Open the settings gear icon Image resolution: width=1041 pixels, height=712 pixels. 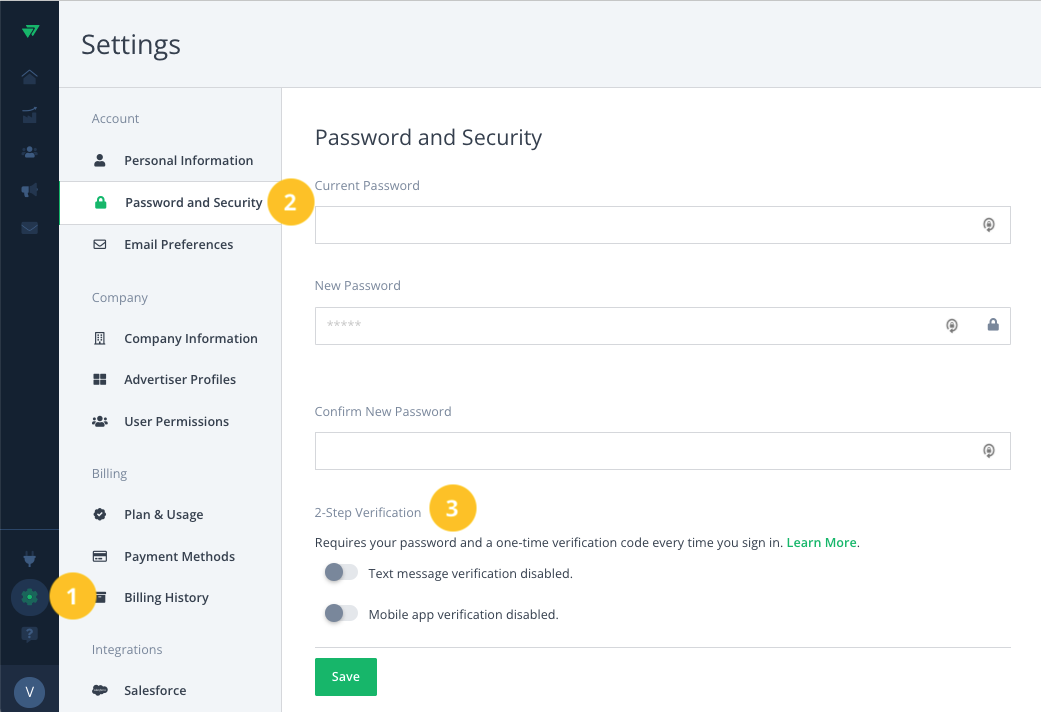coord(29,597)
